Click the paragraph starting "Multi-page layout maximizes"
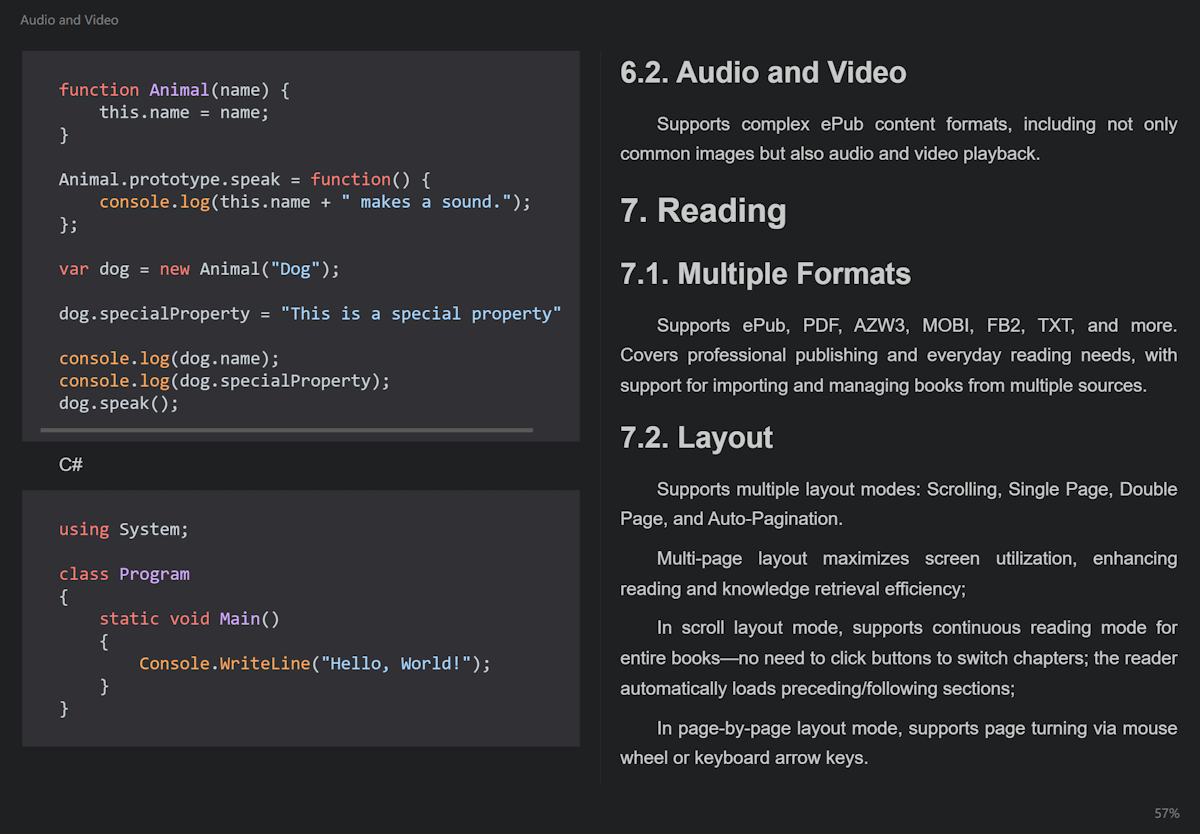 [898, 573]
